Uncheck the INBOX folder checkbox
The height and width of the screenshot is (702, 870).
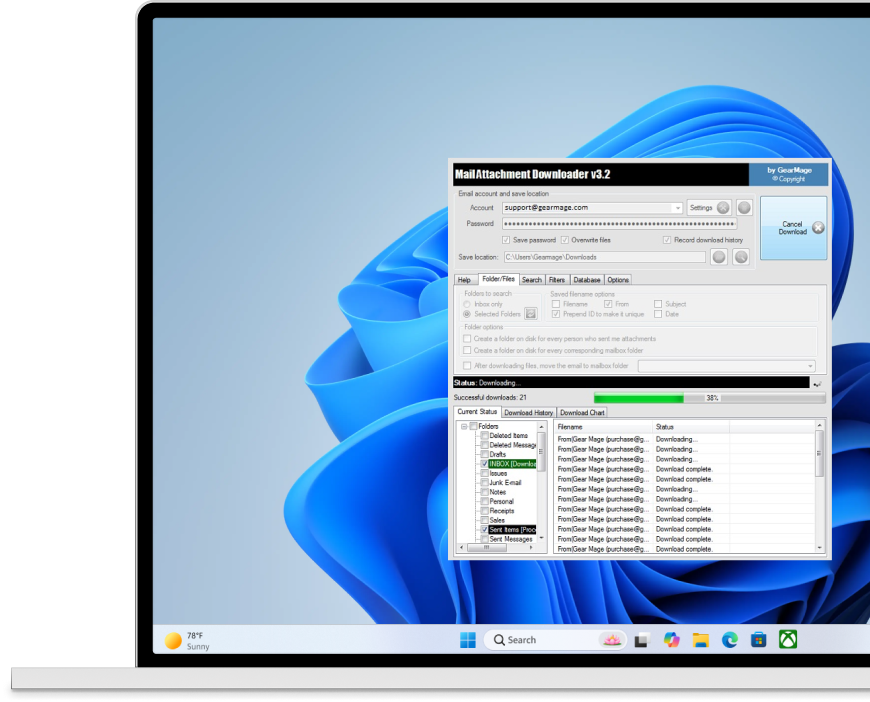pos(485,464)
